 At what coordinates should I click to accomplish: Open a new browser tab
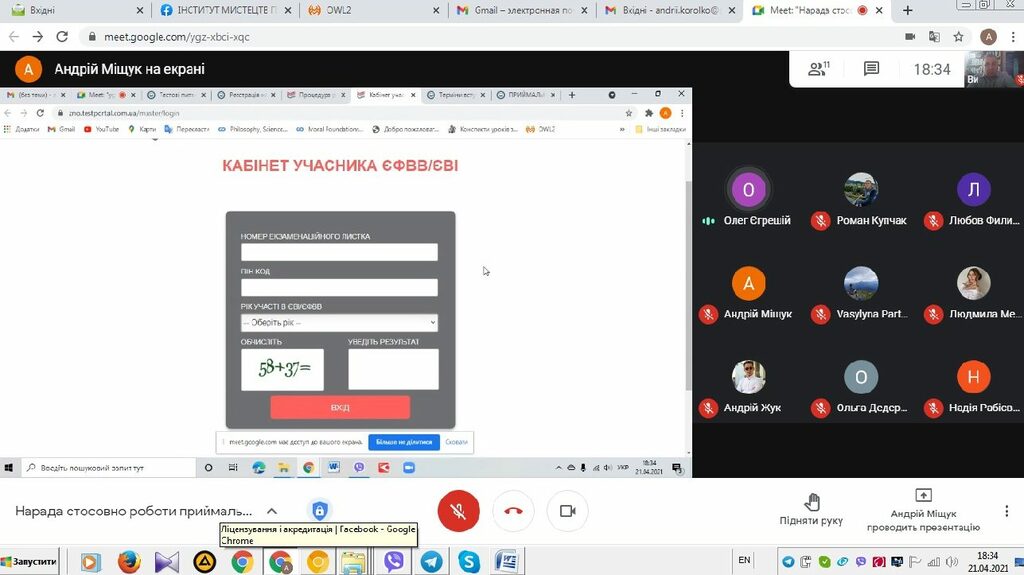click(908, 10)
